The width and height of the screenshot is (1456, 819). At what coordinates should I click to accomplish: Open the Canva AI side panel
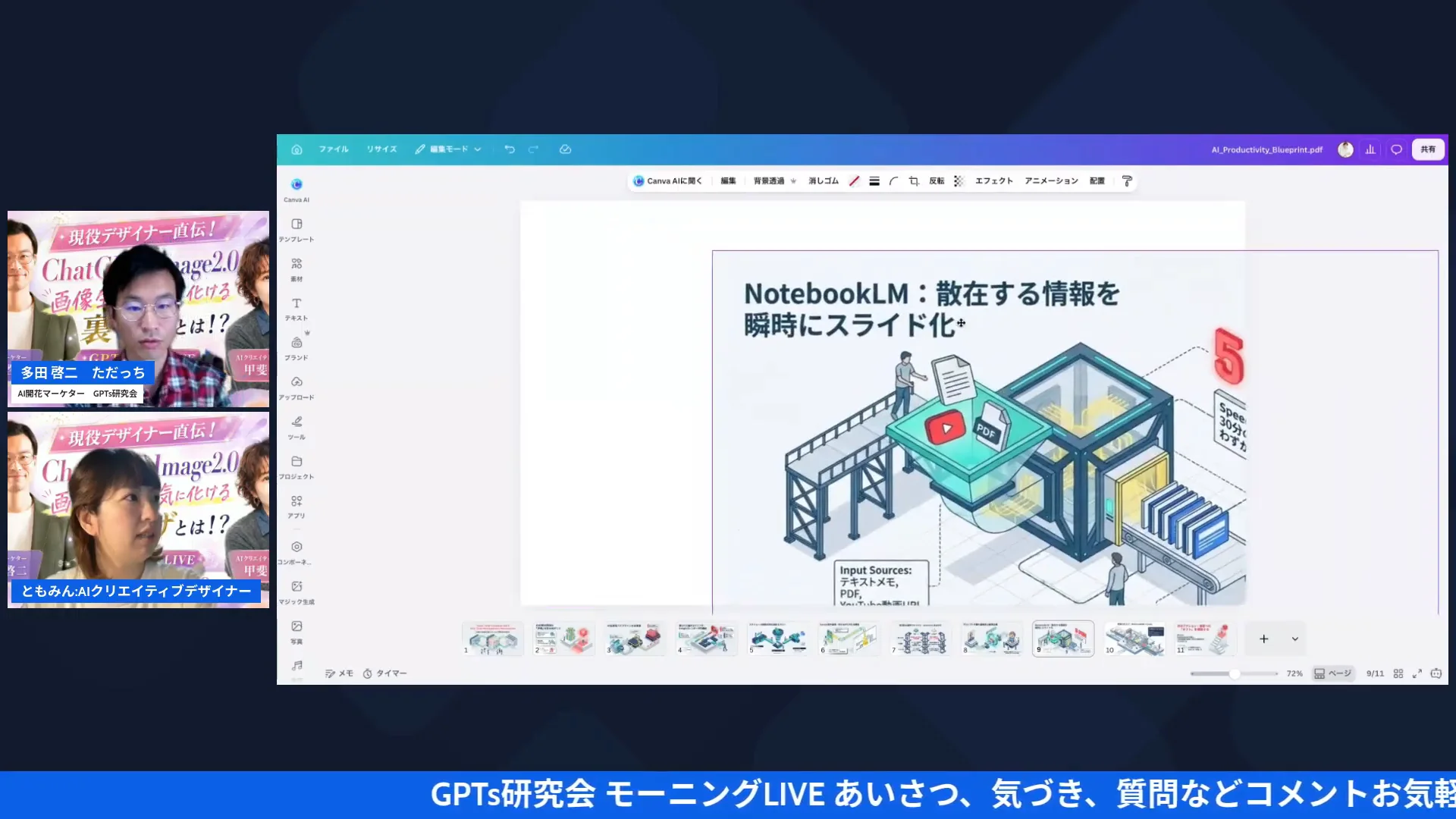coord(297,190)
